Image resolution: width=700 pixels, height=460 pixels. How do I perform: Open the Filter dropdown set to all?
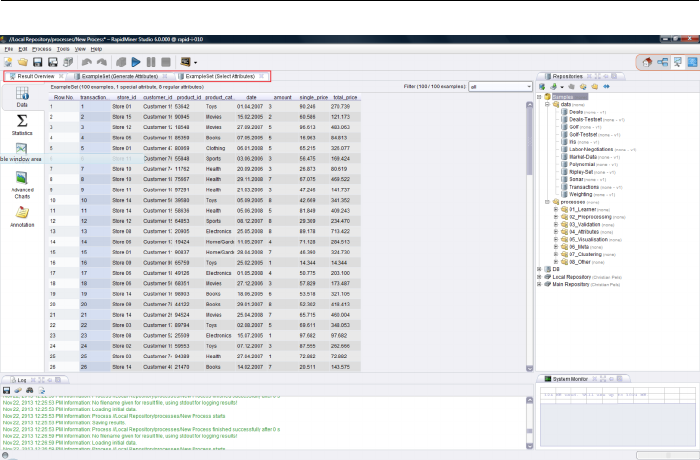click(x=500, y=87)
